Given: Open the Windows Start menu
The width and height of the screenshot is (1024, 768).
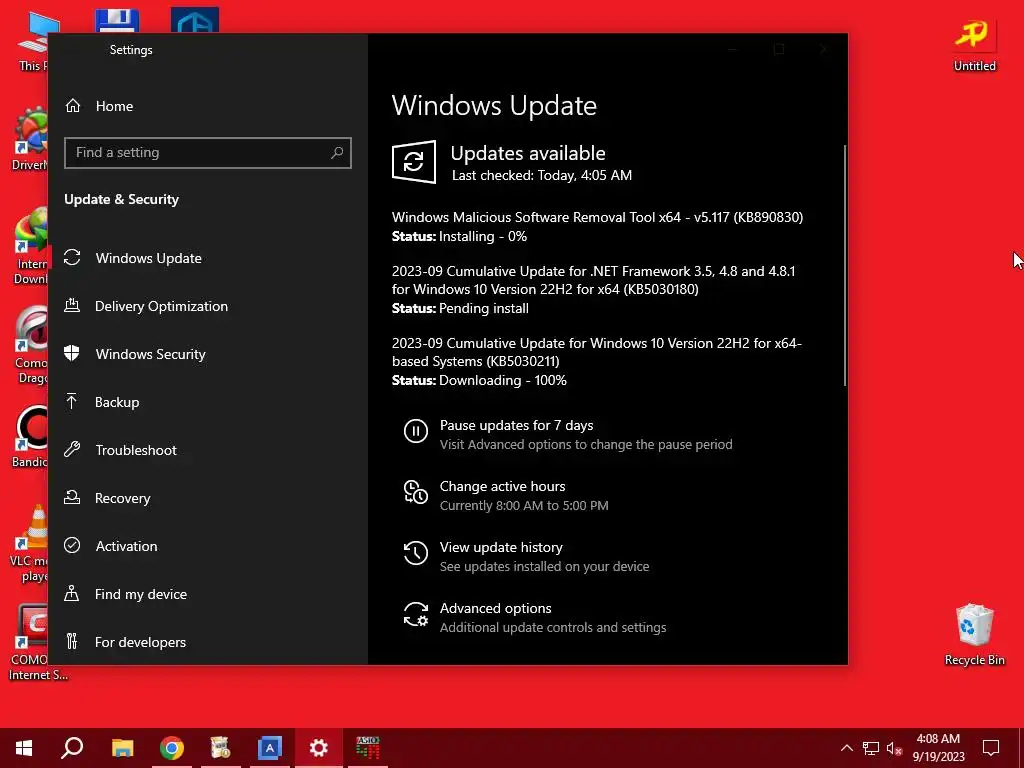Looking at the screenshot, I should 24,748.
